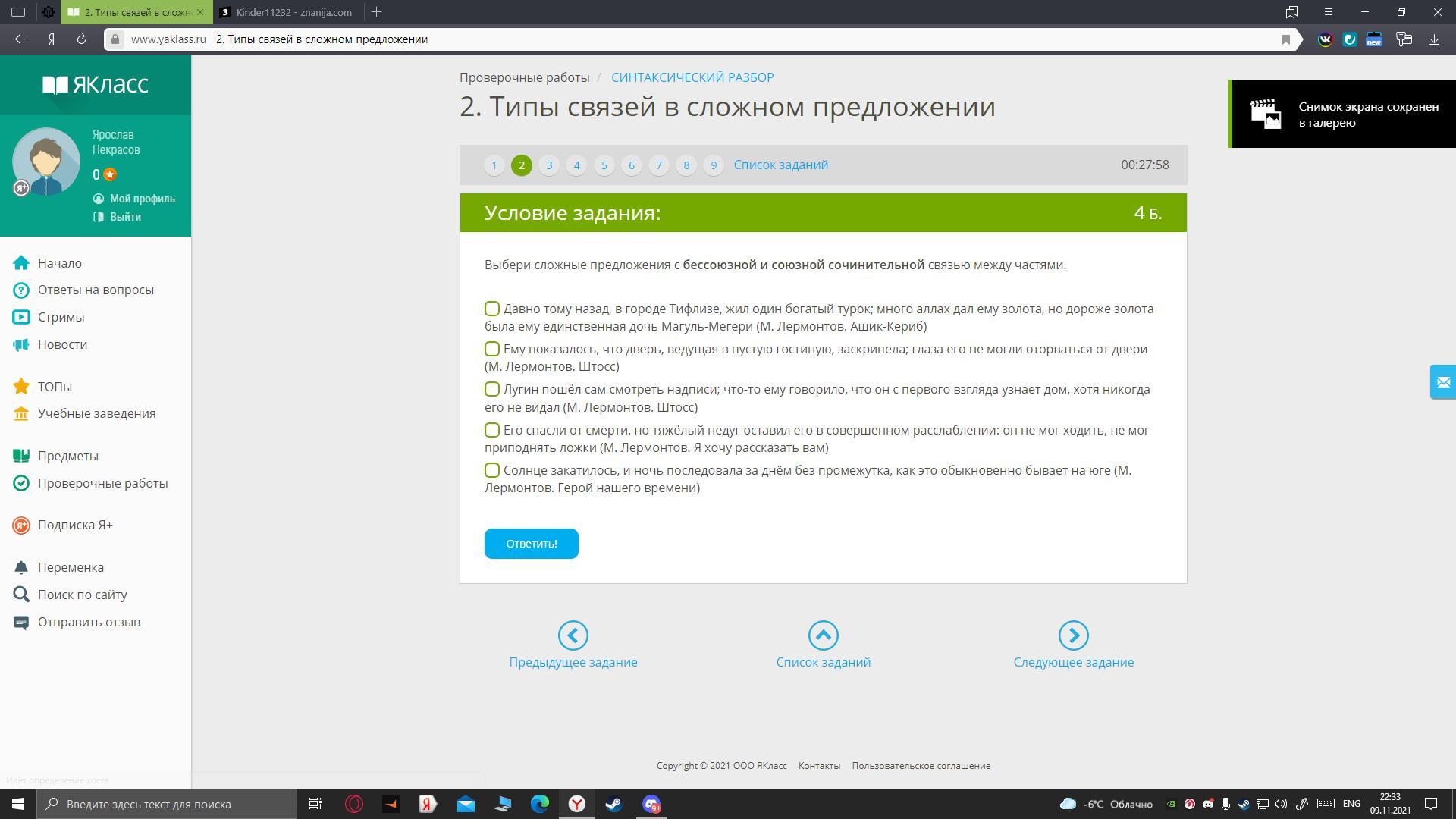Click Мой профиль in the user panel
This screenshot has width=1456, height=819.
[142, 199]
